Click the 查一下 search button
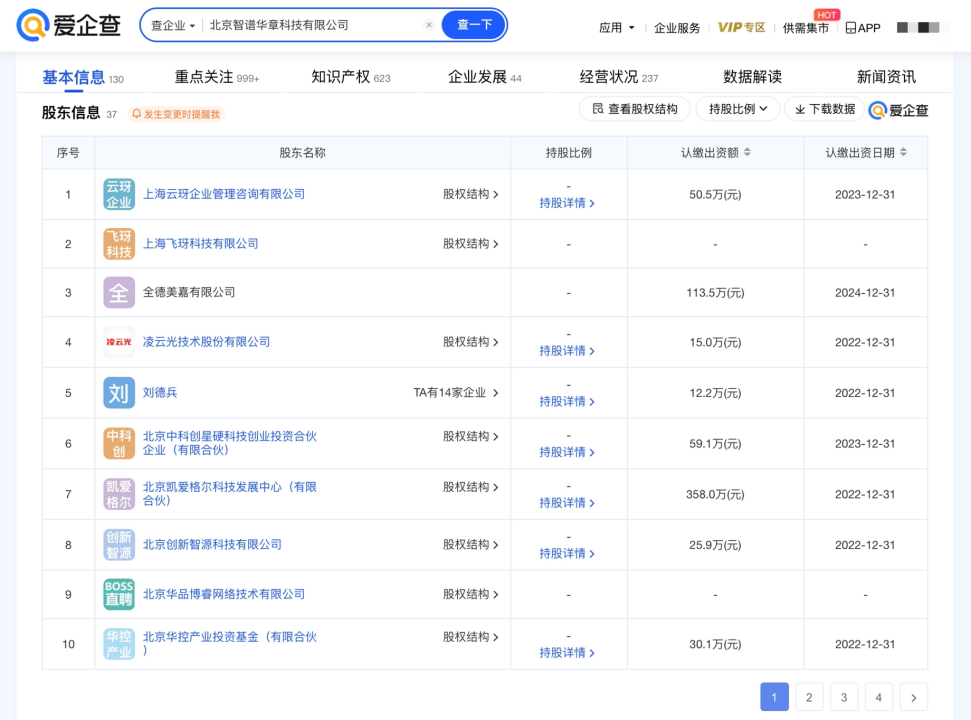The image size is (971, 720). pos(474,25)
